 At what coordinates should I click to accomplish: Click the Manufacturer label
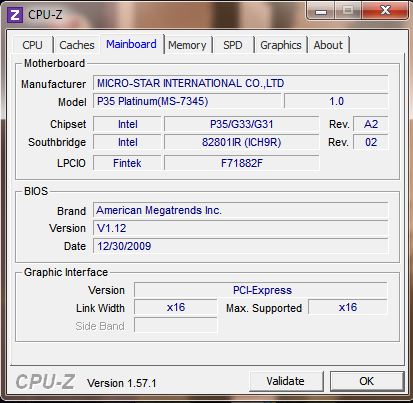pos(53,84)
